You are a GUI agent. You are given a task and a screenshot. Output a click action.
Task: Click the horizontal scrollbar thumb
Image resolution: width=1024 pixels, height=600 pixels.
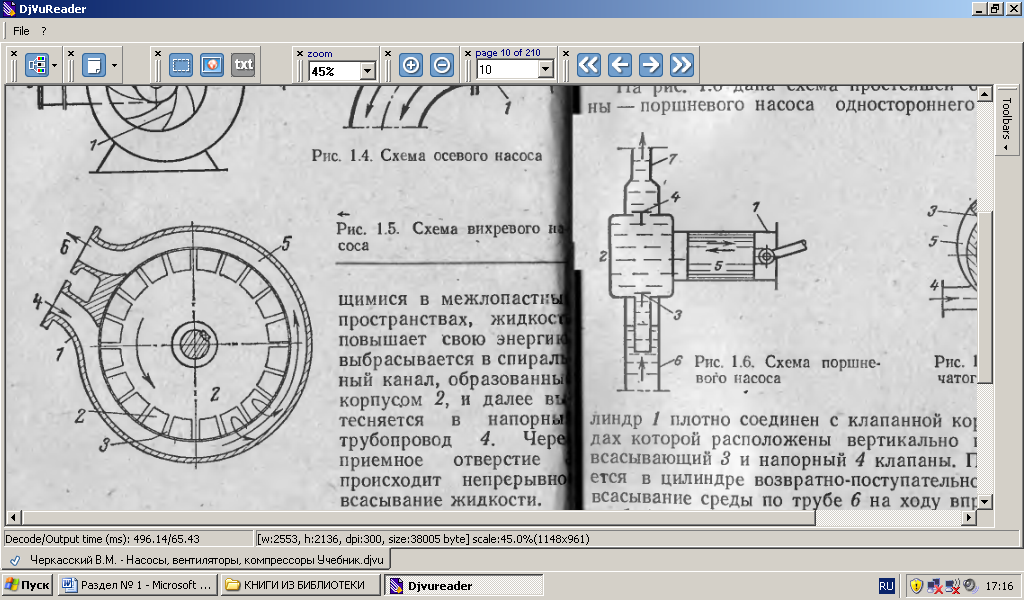pyautogui.click(x=419, y=517)
